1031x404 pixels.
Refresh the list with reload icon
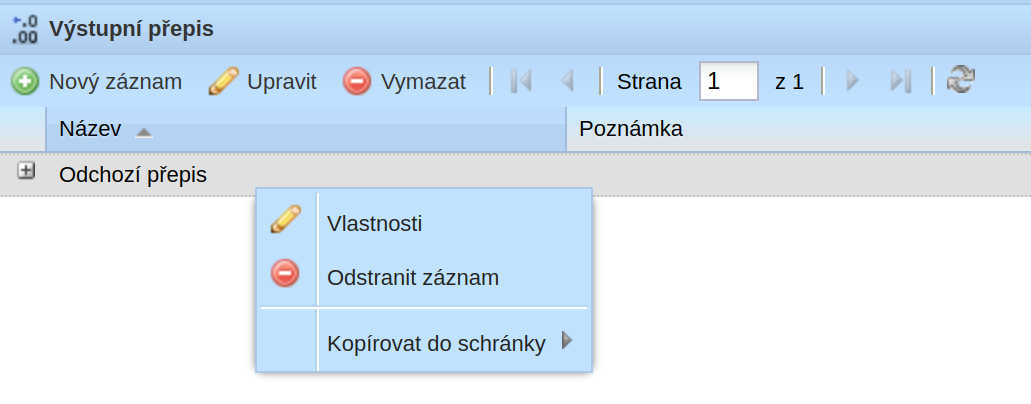pyautogui.click(x=961, y=81)
